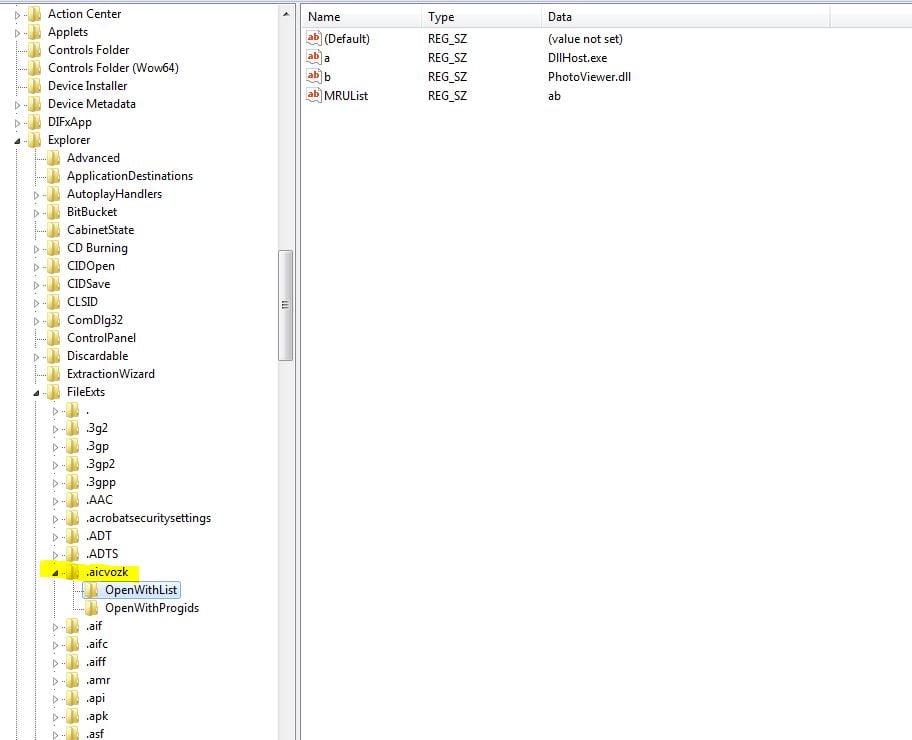The height and width of the screenshot is (740, 912).
Task: Click the .aicvozk folder icon
Action: coord(73,572)
